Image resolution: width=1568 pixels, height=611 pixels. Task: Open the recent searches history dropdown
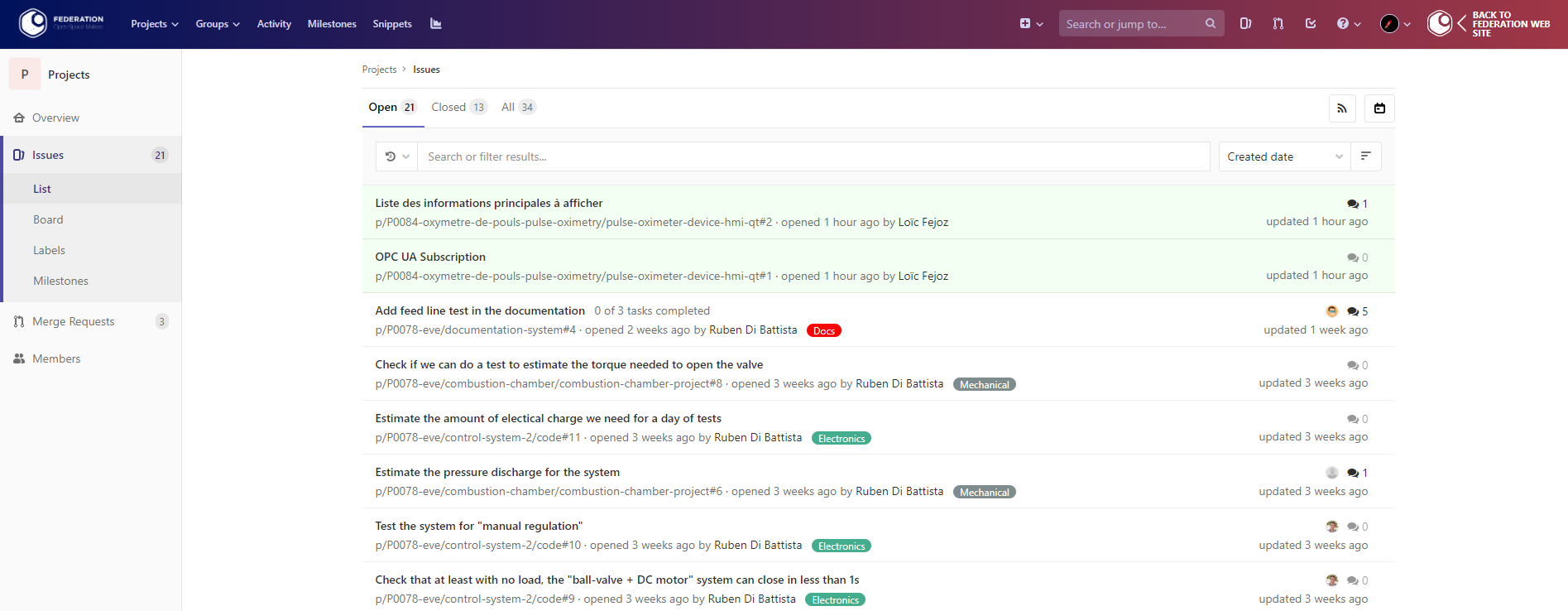[397, 156]
